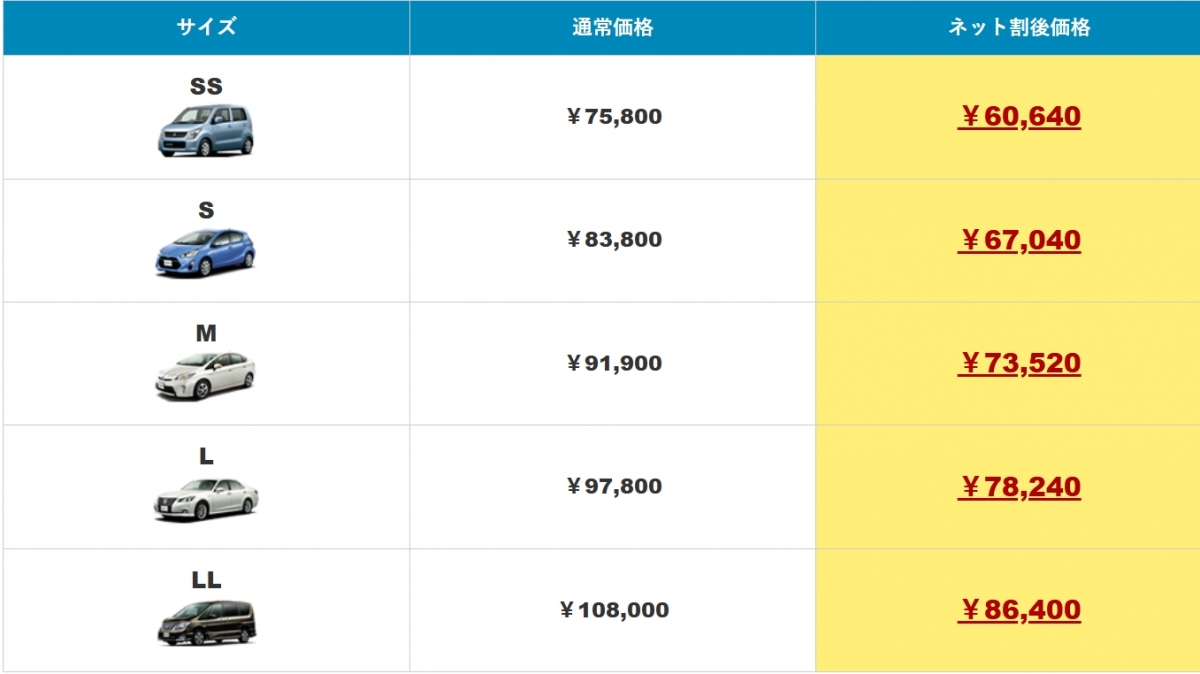Click the regular price ¥97,800

click(x=613, y=487)
